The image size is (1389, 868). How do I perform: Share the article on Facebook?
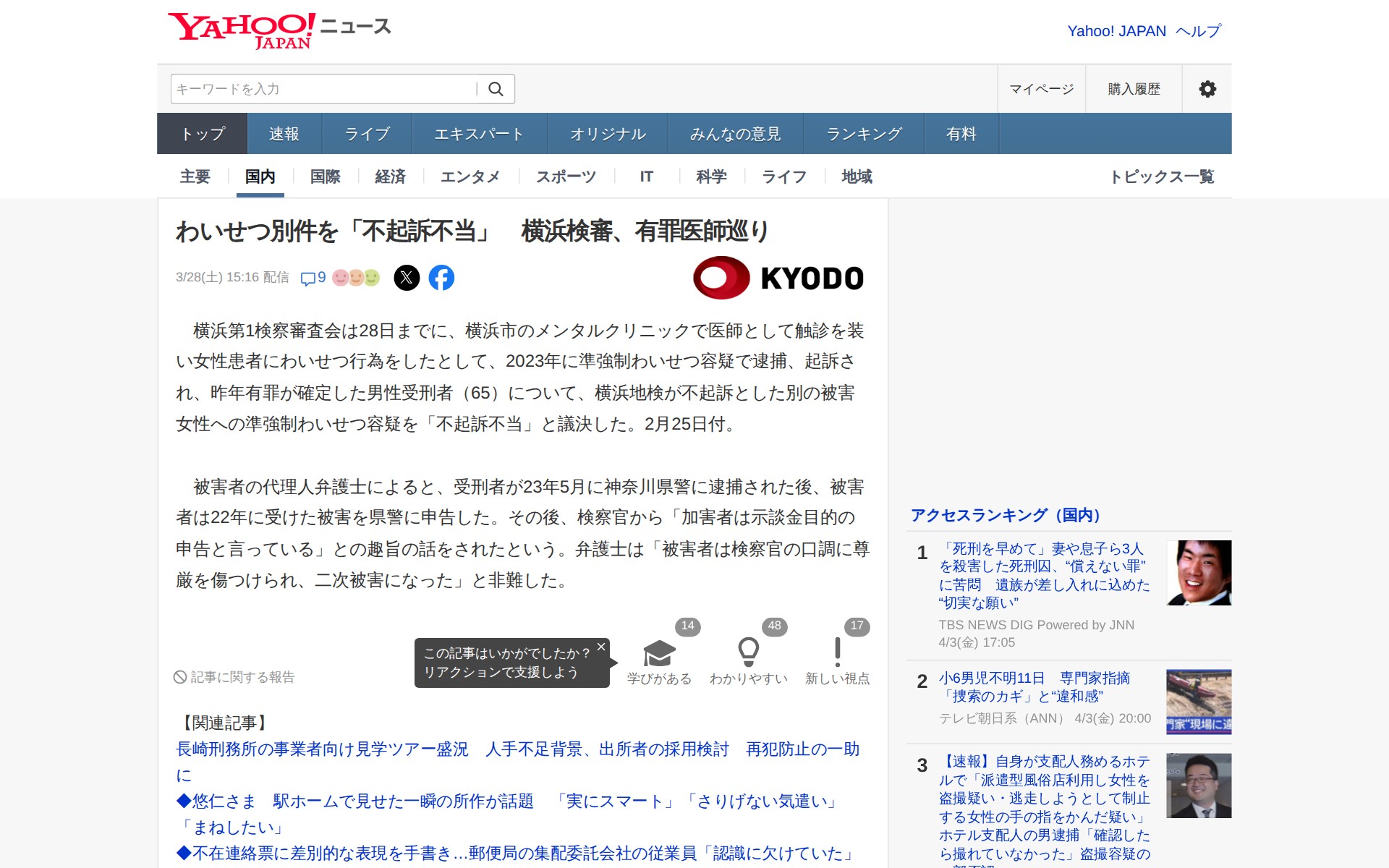coord(441,278)
